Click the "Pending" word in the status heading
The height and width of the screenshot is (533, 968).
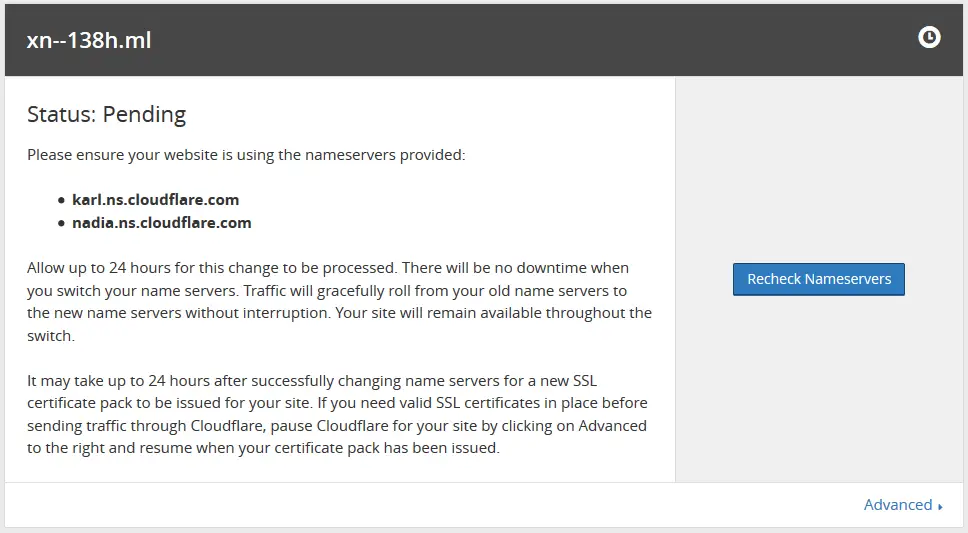tap(145, 115)
